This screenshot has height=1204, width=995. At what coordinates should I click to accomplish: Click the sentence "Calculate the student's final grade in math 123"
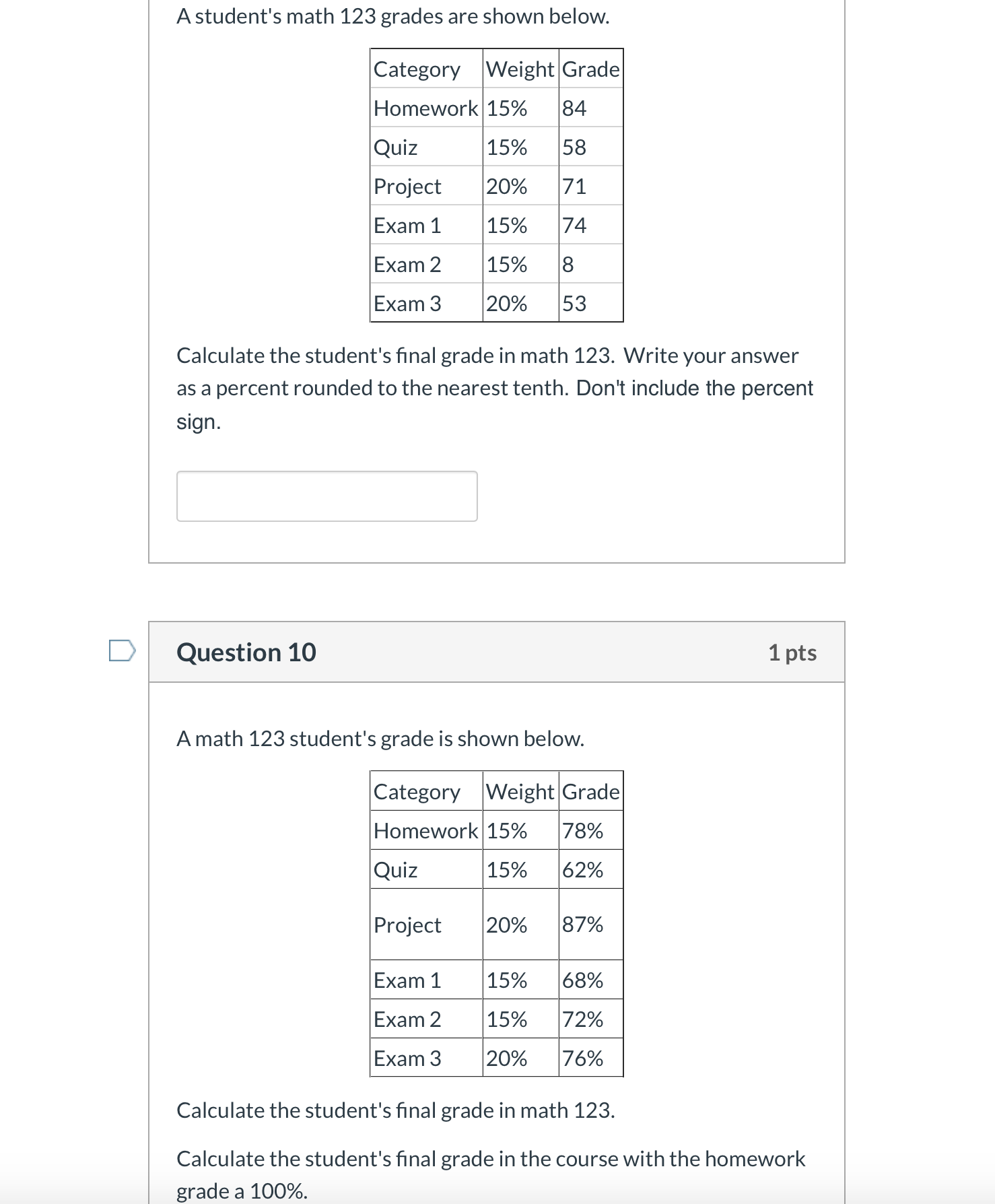(396, 1111)
